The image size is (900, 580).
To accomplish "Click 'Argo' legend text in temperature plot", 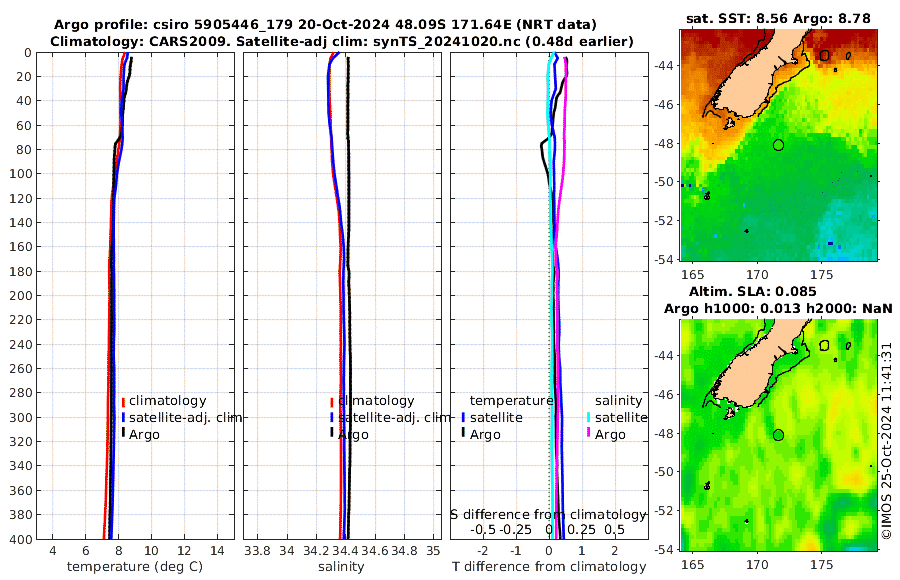I will coord(144,435).
